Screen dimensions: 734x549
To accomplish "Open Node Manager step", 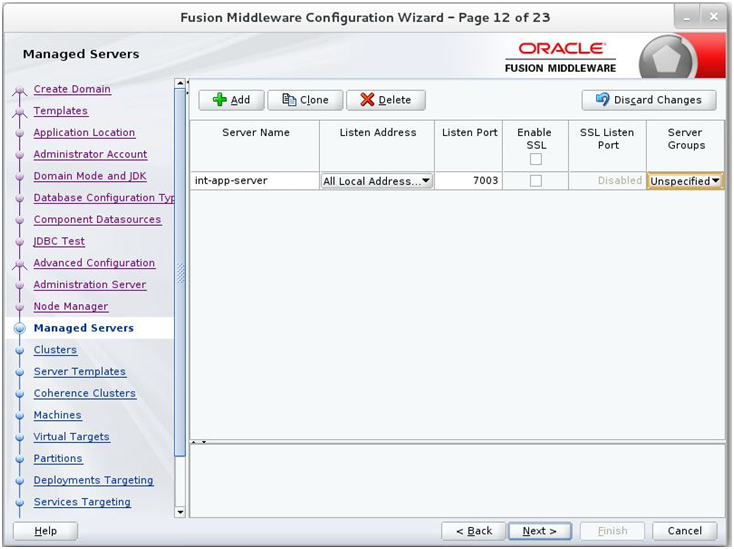I will point(71,306).
